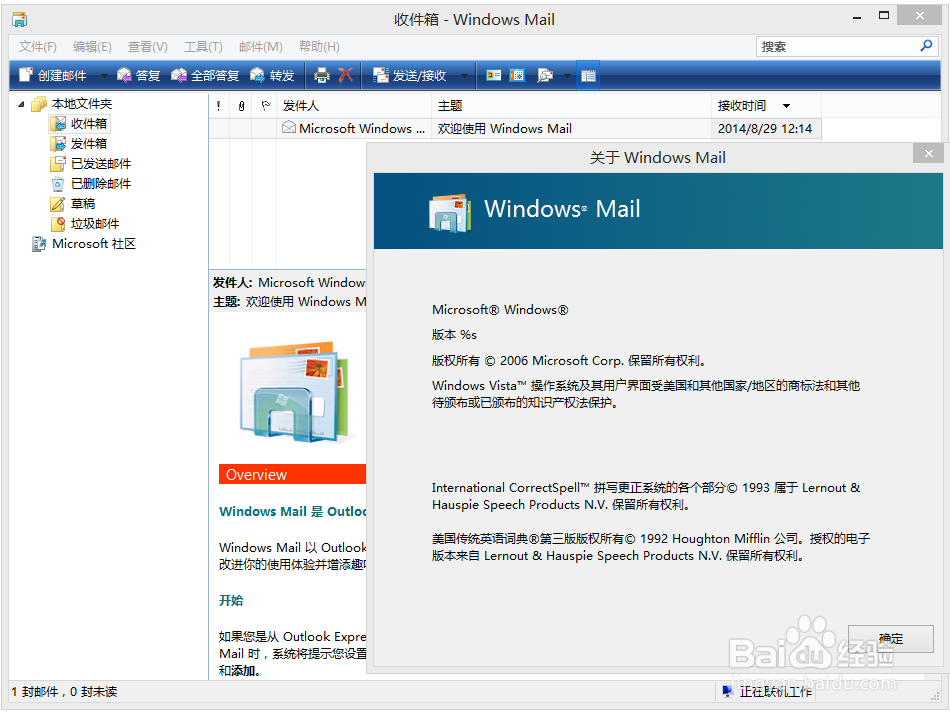This screenshot has height=716, width=950.
Task: Open the Windows Calendar icon in the toolbar
Action: pos(517,75)
